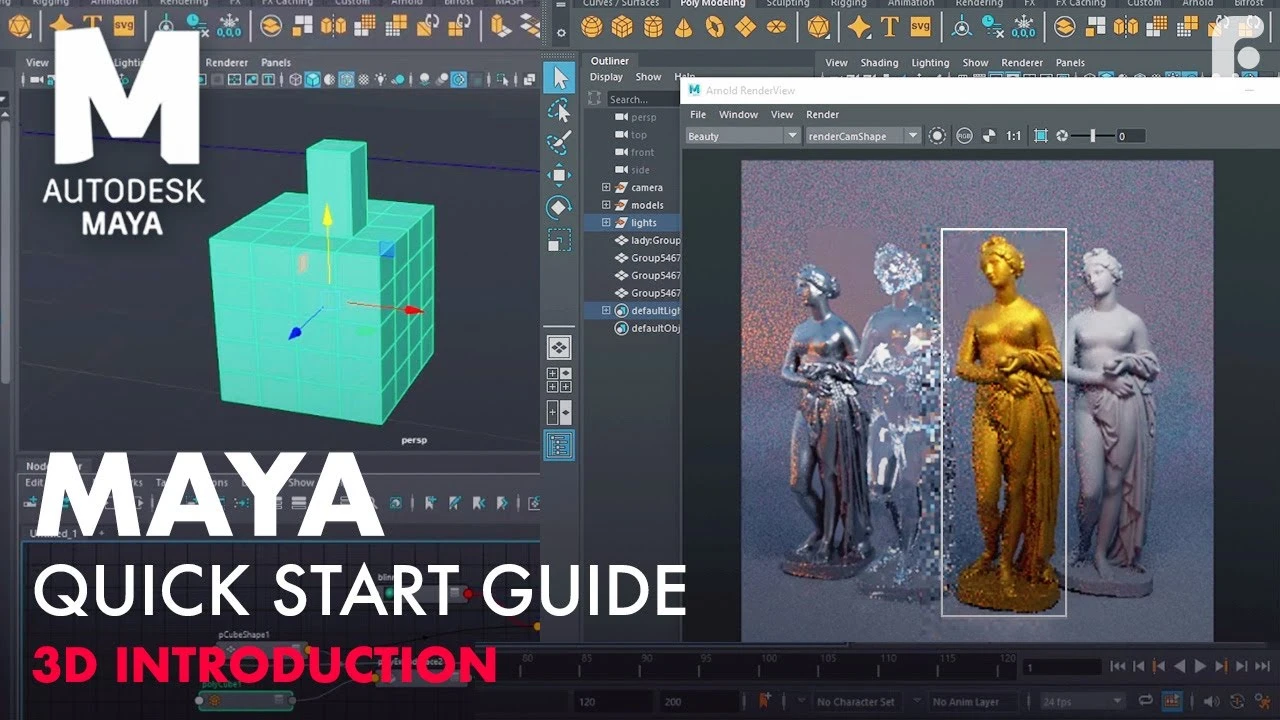Click the crop region icon in RenderView
The width and height of the screenshot is (1280, 720).
(1041, 136)
